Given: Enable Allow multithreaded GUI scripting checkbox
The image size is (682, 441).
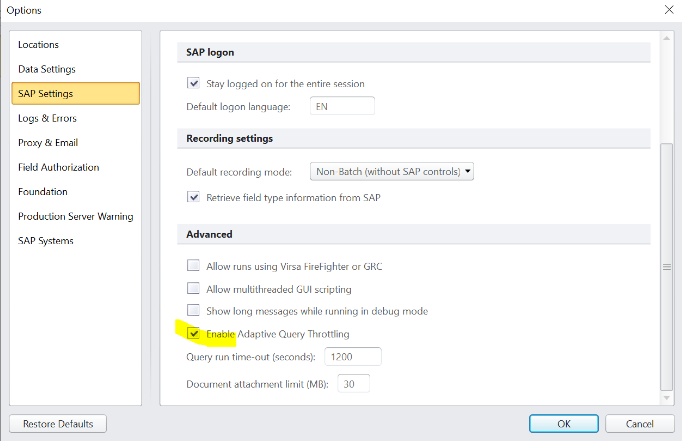Looking at the screenshot, I should click(x=194, y=289).
